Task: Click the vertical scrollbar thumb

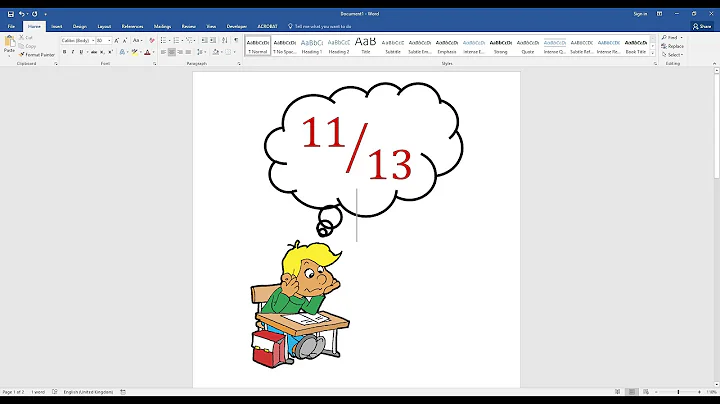Action: click(x=716, y=126)
